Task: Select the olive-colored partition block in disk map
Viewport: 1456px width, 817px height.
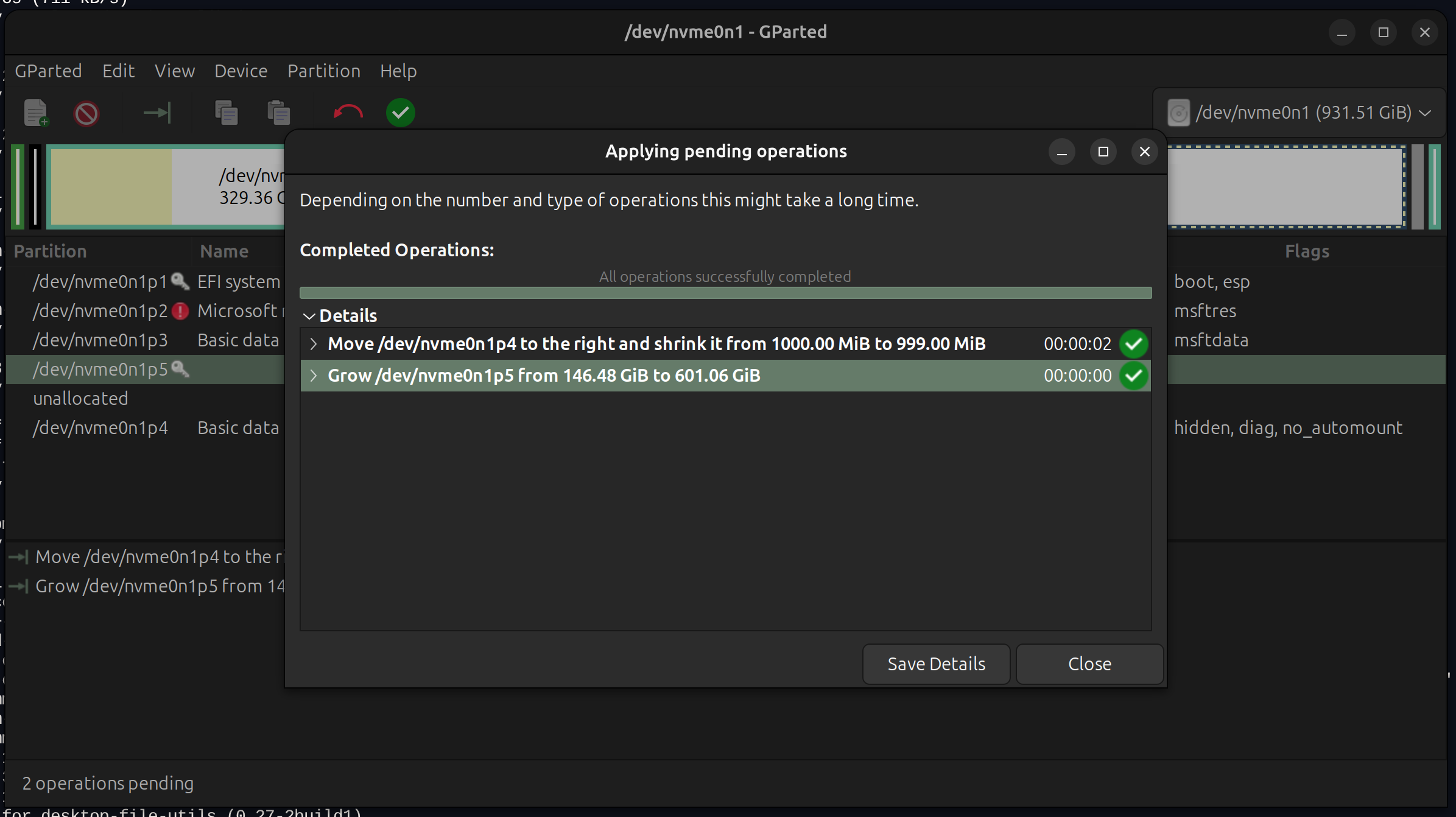Action: [111, 187]
